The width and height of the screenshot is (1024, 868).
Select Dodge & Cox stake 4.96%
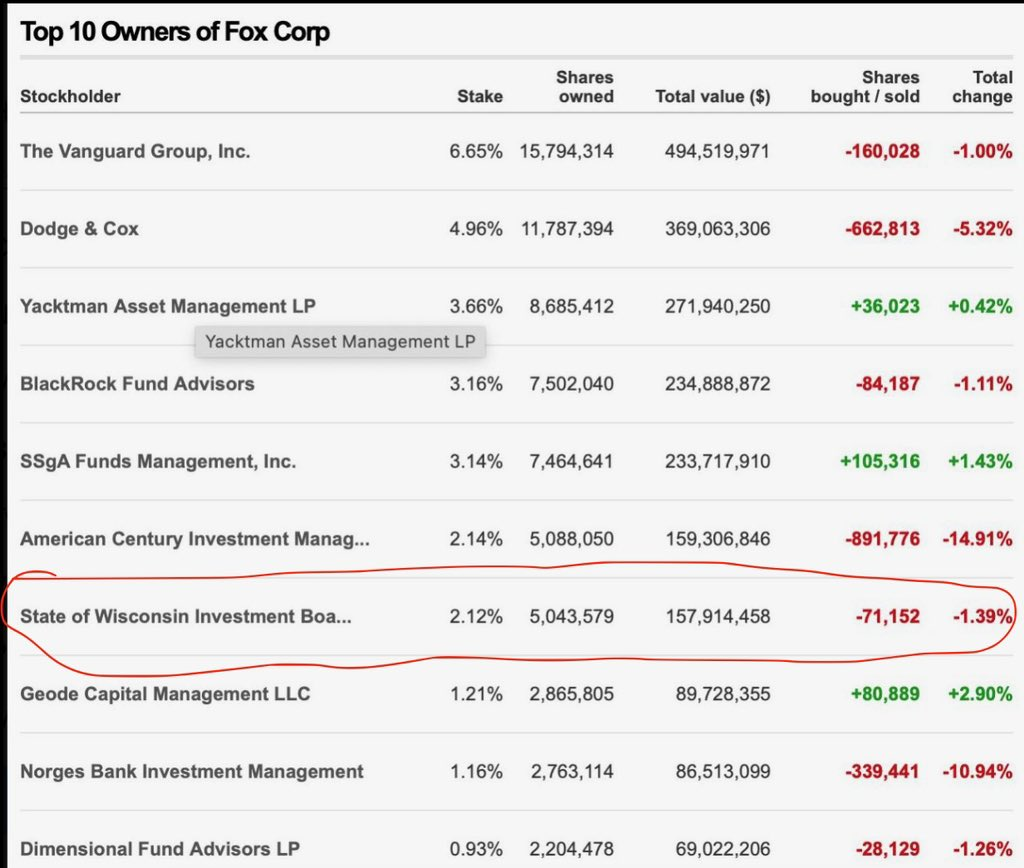point(476,229)
